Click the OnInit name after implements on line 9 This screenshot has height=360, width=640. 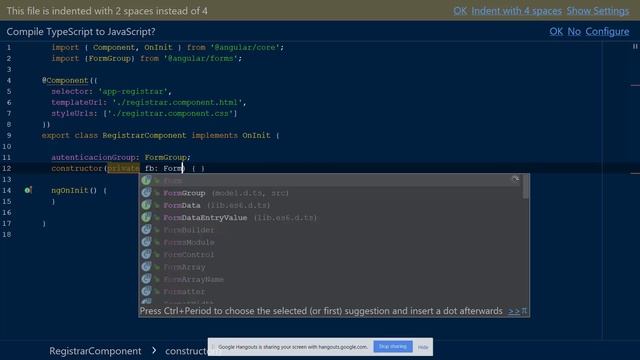coord(256,135)
